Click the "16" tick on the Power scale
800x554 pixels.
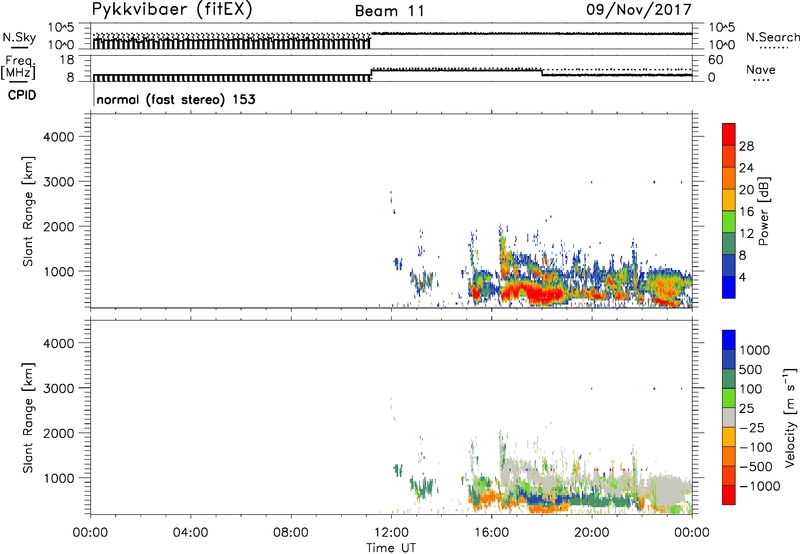(x=746, y=212)
